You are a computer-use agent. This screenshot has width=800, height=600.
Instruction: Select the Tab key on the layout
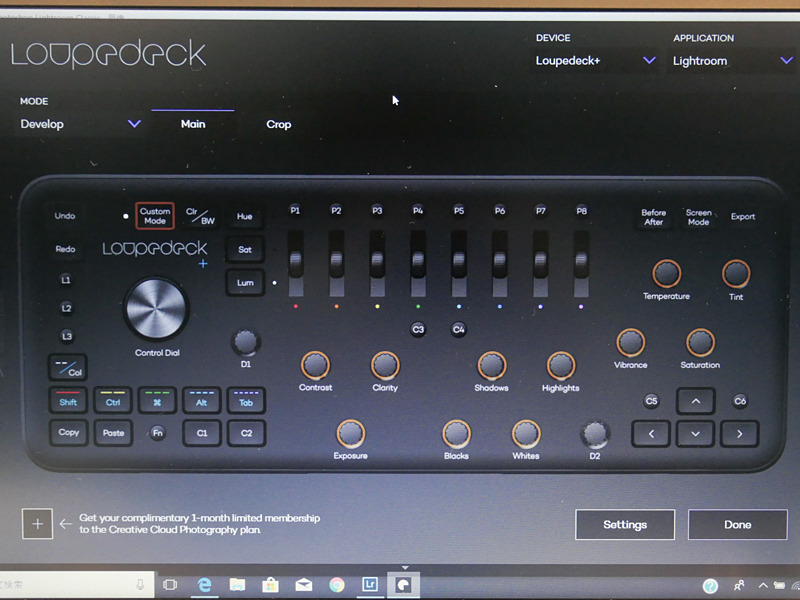click(x=246, y=401)
